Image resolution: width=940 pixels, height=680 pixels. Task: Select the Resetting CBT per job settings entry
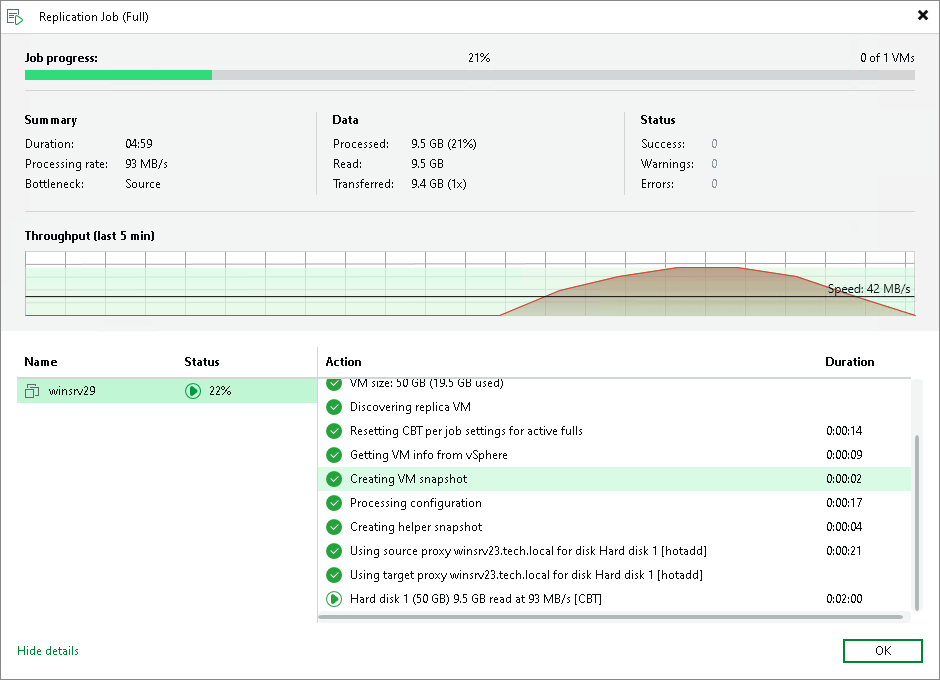(x=466, y=431)
